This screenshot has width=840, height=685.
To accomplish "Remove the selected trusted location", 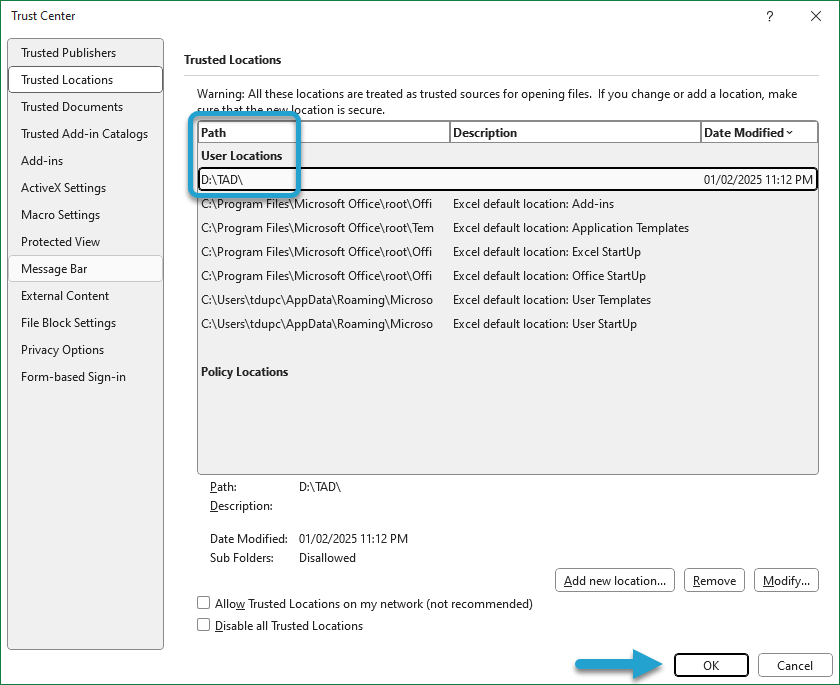I will (714, 581).
